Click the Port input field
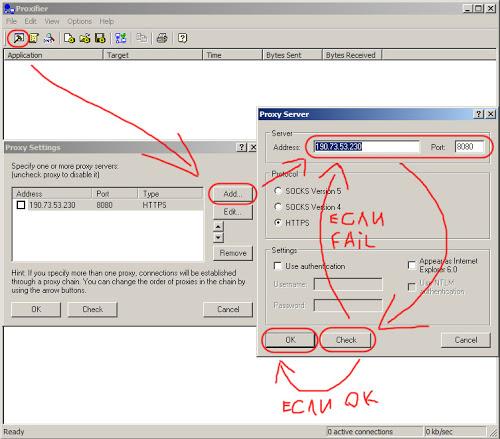Screen dimensions: 500x439 pos(469,147)
